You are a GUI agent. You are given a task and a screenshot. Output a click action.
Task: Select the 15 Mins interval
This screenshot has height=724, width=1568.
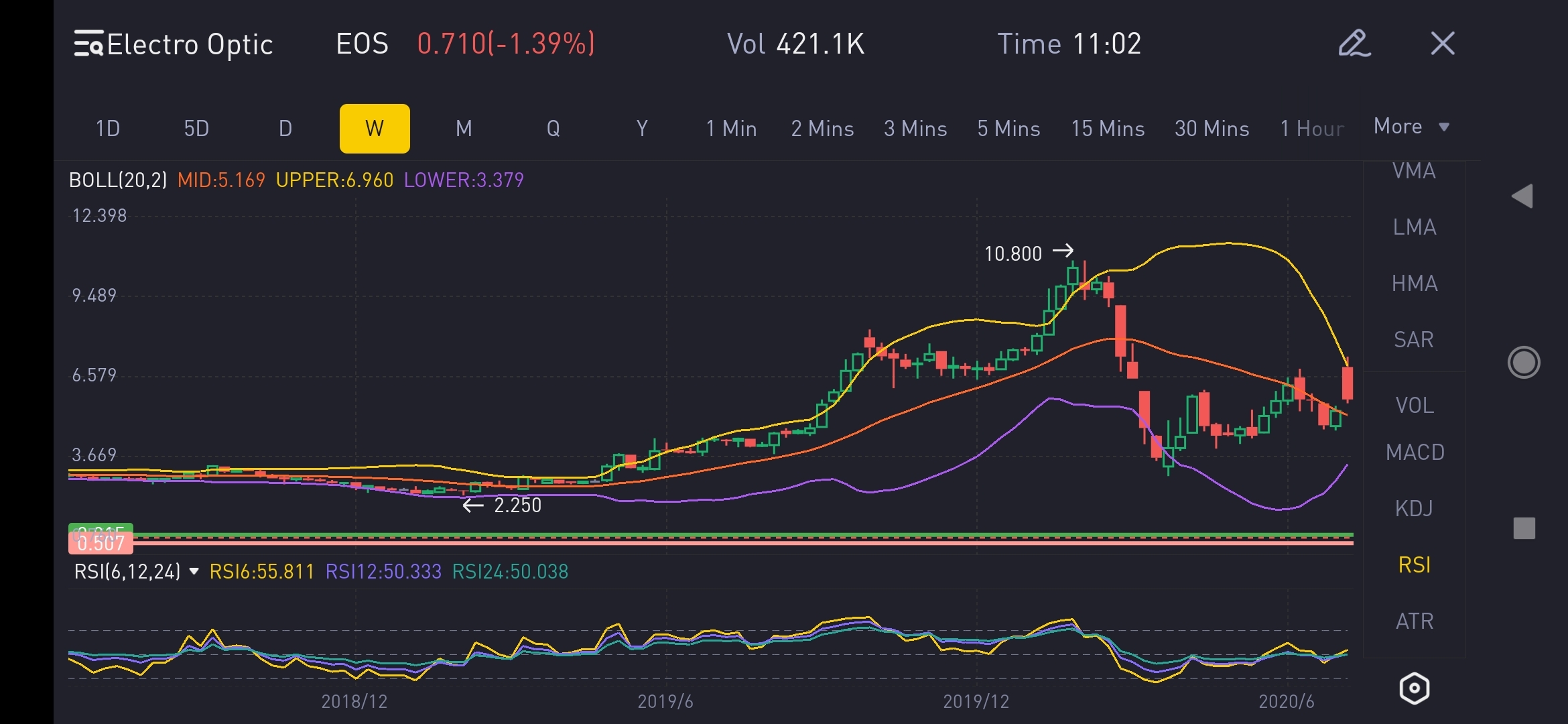pyautogui.click(x=1108, y=129)
